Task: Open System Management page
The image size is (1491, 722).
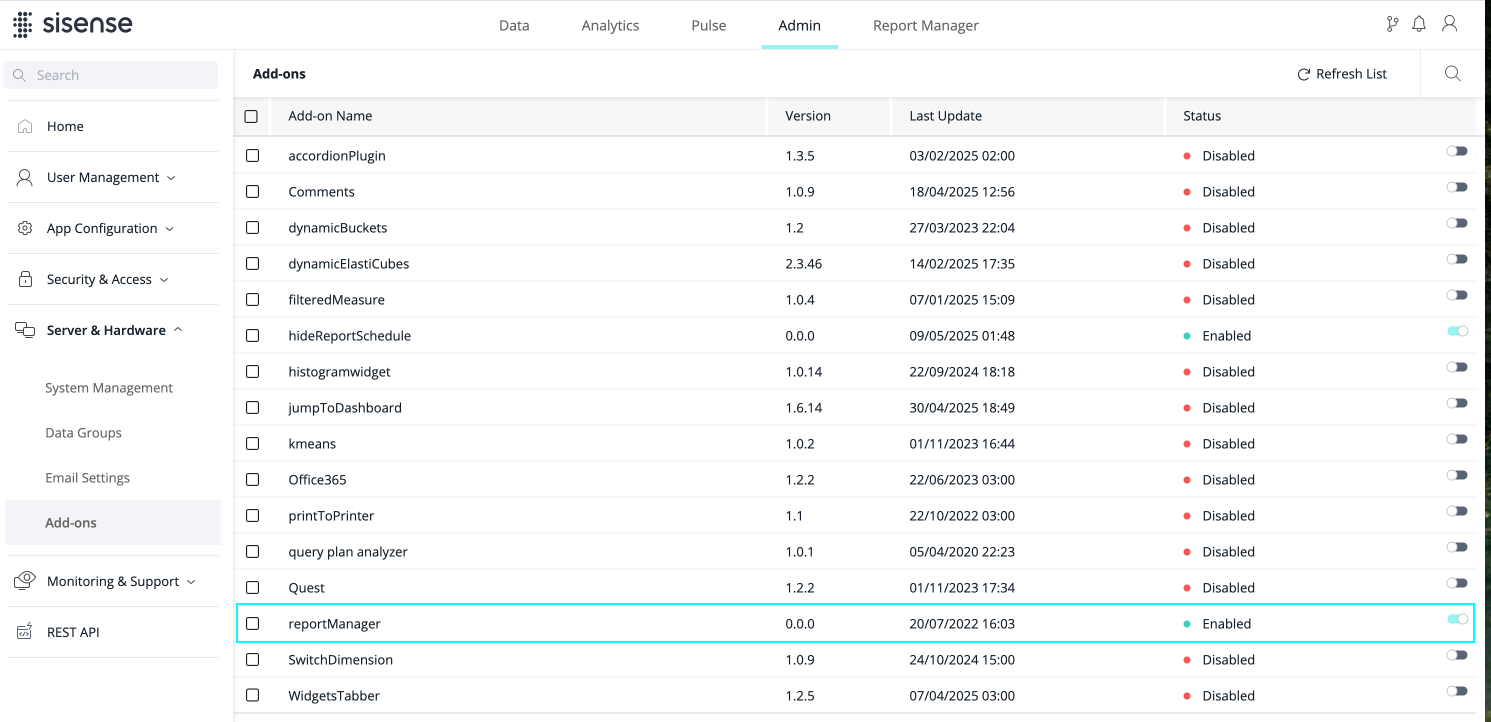Action: coord(109,388)
